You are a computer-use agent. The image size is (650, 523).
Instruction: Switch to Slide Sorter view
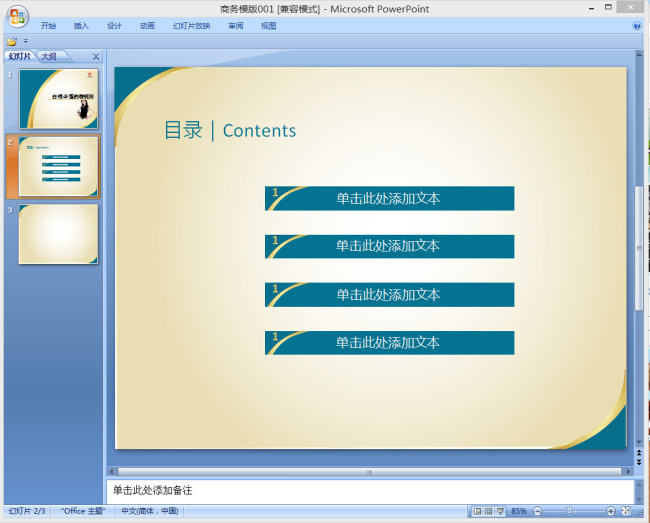[x=489, y=511]
